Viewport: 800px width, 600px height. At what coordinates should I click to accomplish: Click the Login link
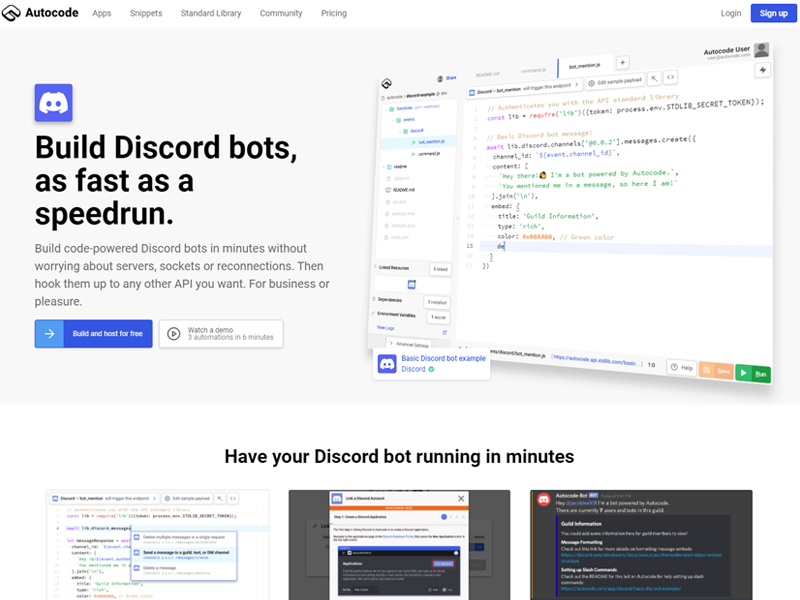(x=731, y=13)
